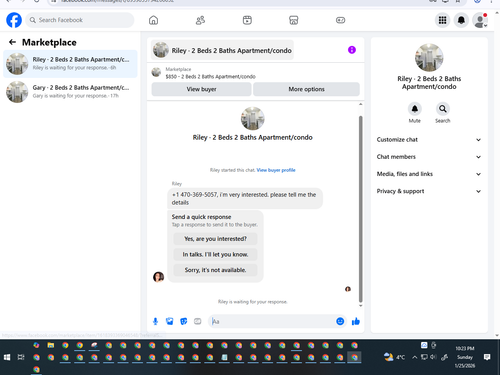Send quick response 'Yes, are you interested?'
Viewport: 500px width, 375px height.
[215, 239]
